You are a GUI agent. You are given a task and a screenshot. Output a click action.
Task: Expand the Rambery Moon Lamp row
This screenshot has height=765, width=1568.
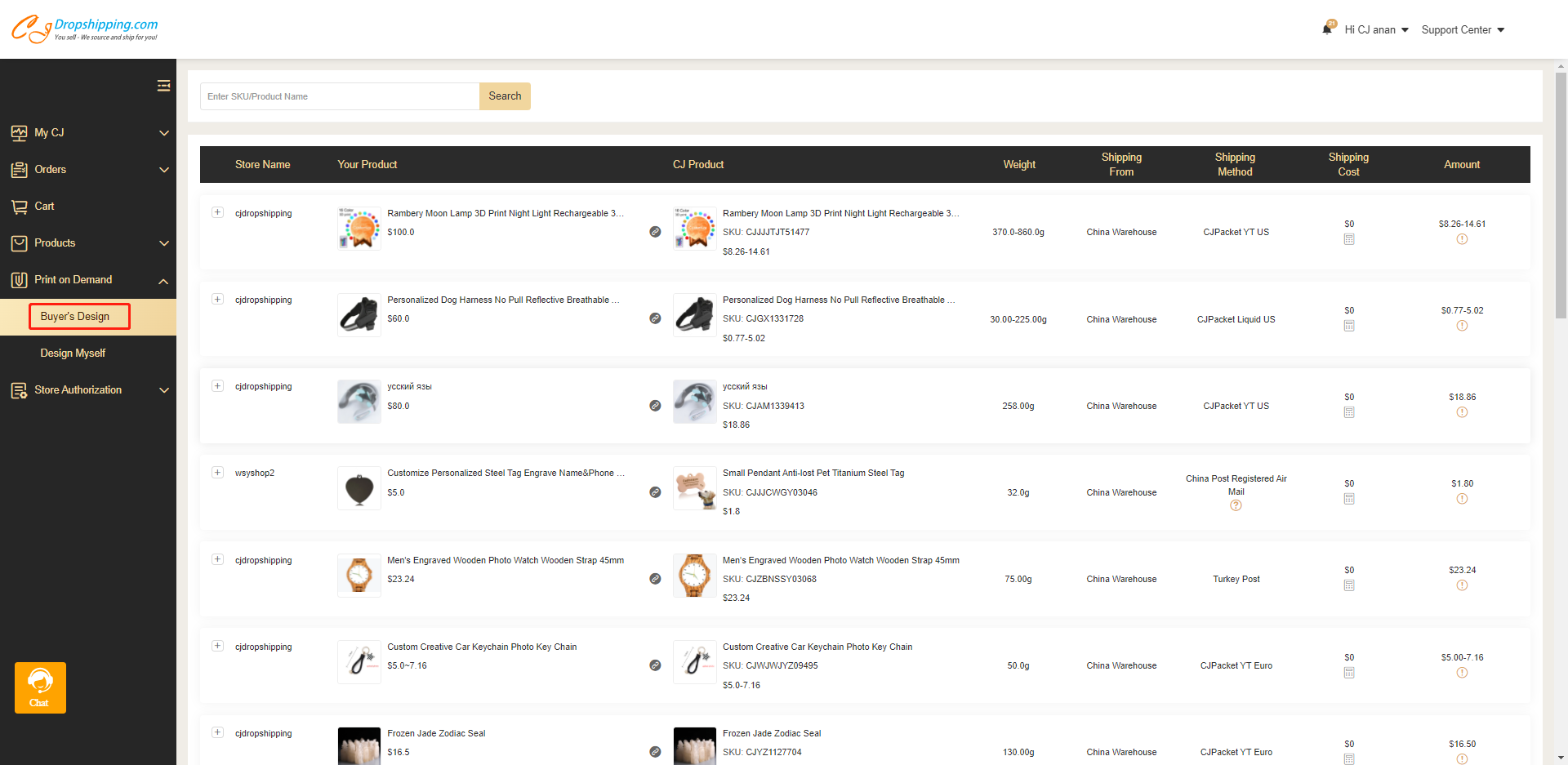point(217,212)
